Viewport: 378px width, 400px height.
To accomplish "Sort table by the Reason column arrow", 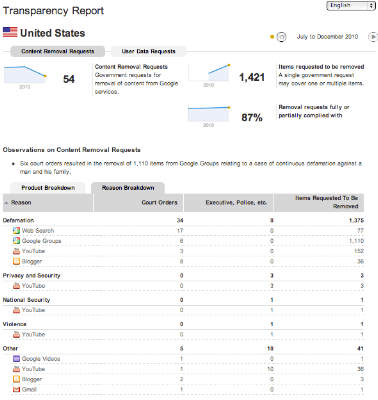I will coord(6,203).
